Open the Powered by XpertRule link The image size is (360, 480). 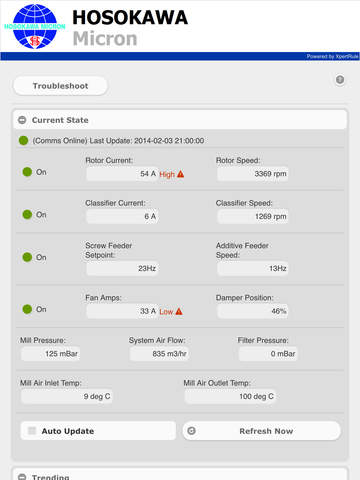(x=332, y=56)
